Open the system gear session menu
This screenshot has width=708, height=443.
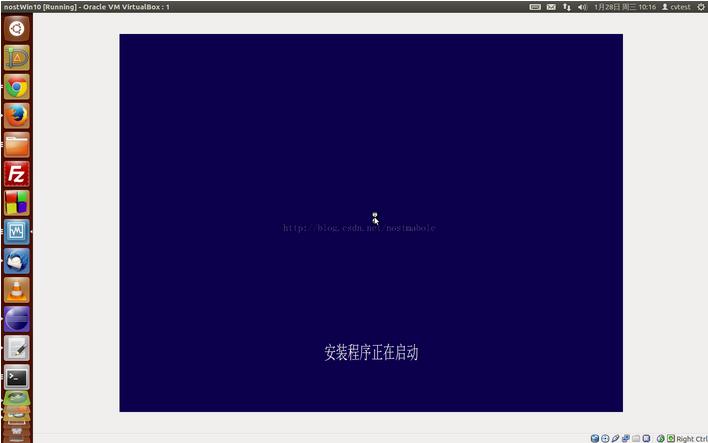click(x=701, y=7)
